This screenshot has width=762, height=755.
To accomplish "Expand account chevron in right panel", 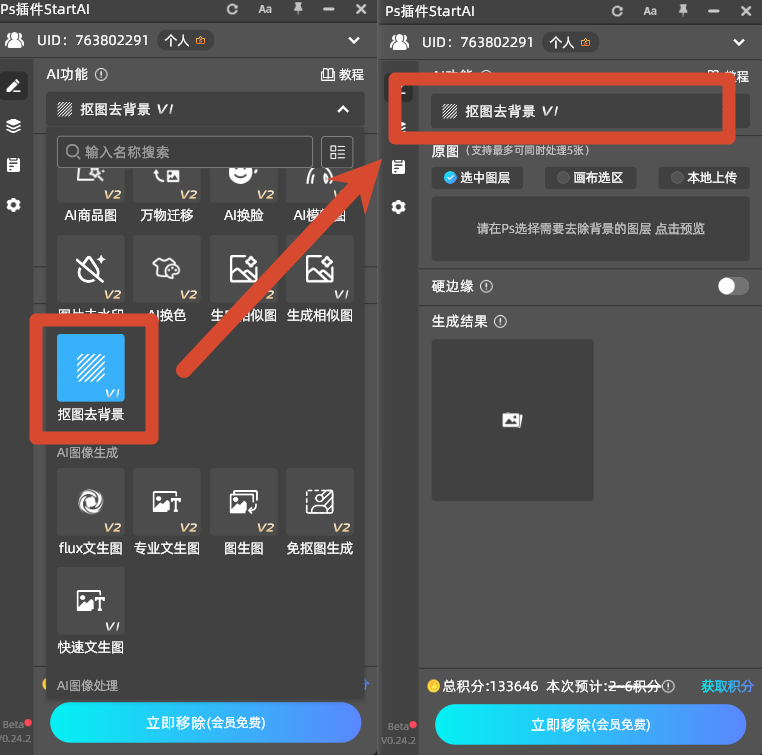I will point(739,42).
